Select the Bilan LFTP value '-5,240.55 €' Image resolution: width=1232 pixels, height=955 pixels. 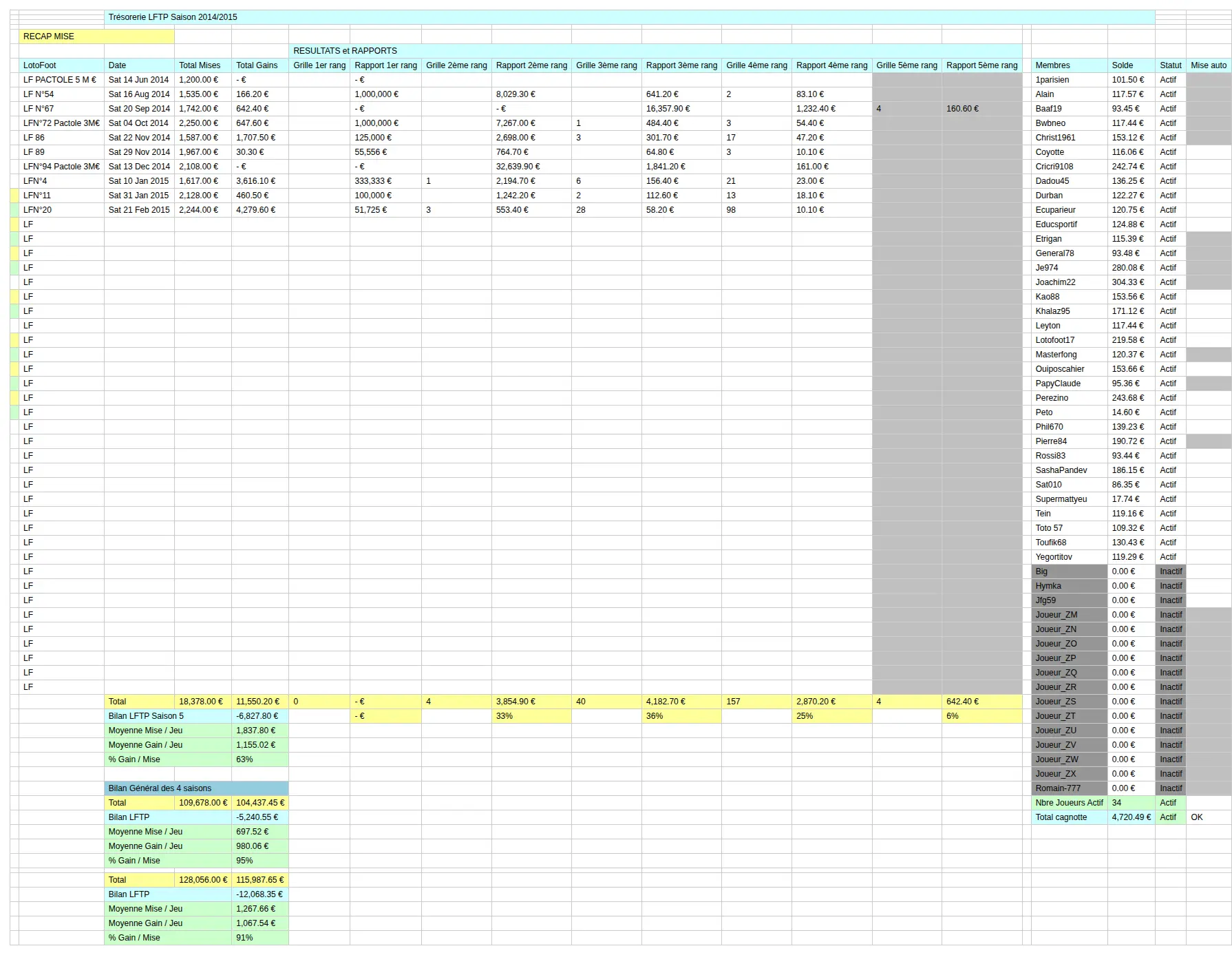(x=260, y=817)
